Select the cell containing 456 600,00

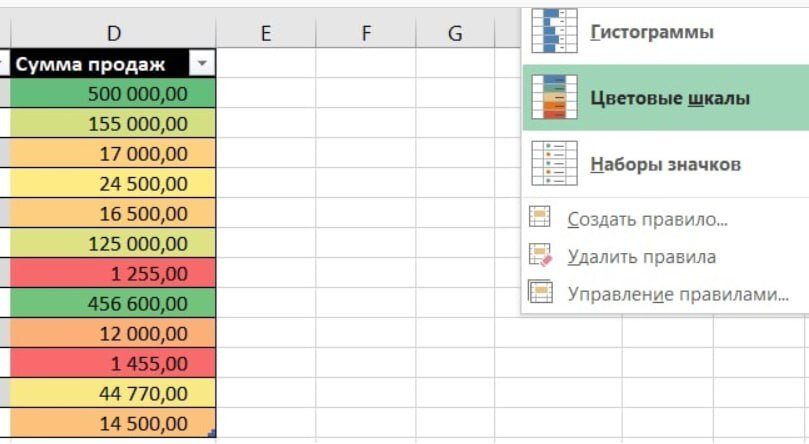point(114,304)
